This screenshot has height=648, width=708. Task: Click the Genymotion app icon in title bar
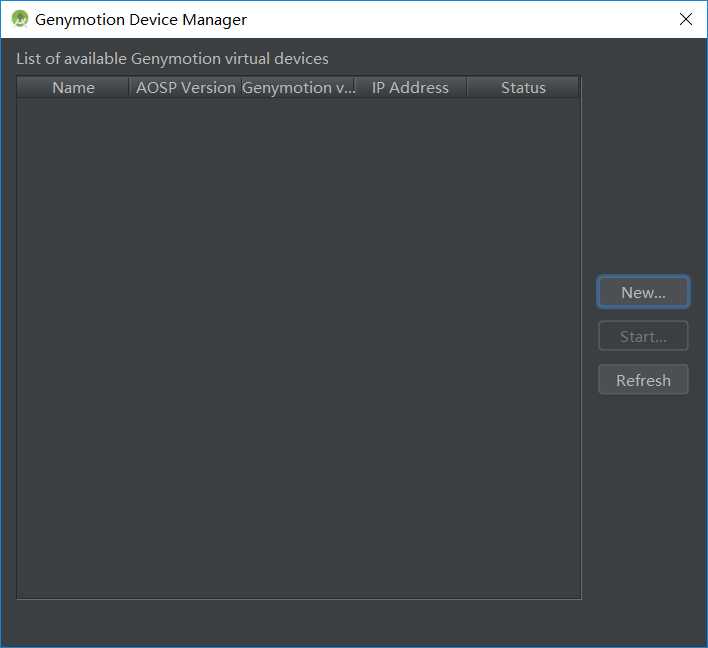[x=20, y=19]
